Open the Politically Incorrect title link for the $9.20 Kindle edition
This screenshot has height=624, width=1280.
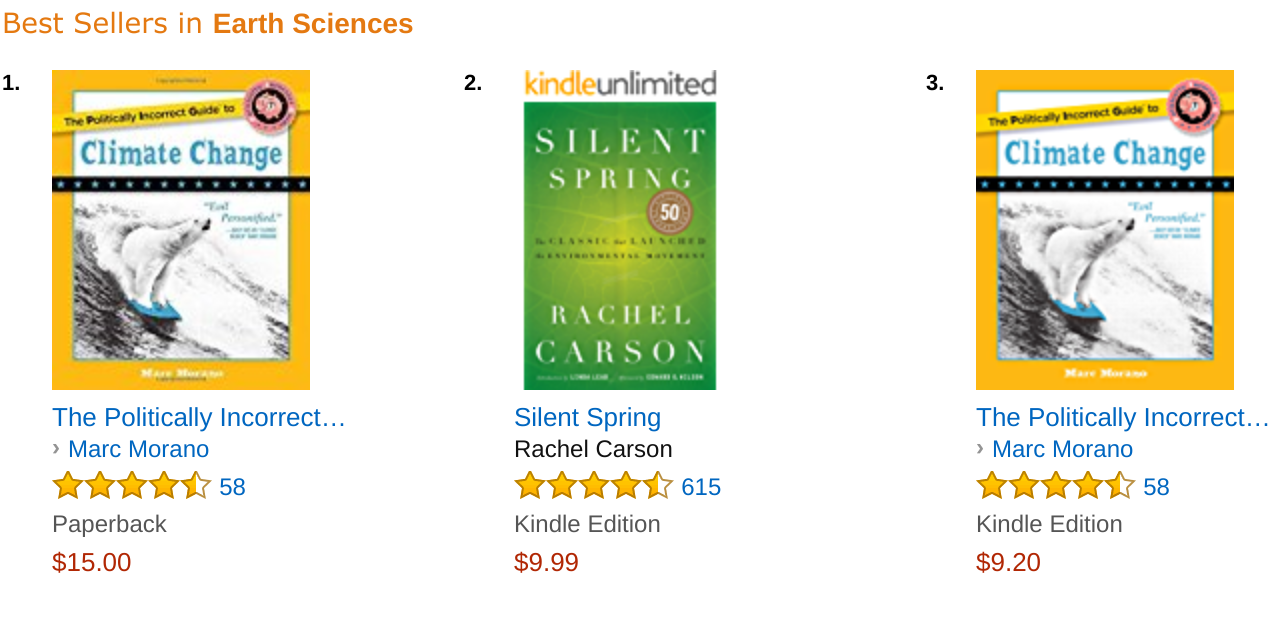tap(1123, 417)
